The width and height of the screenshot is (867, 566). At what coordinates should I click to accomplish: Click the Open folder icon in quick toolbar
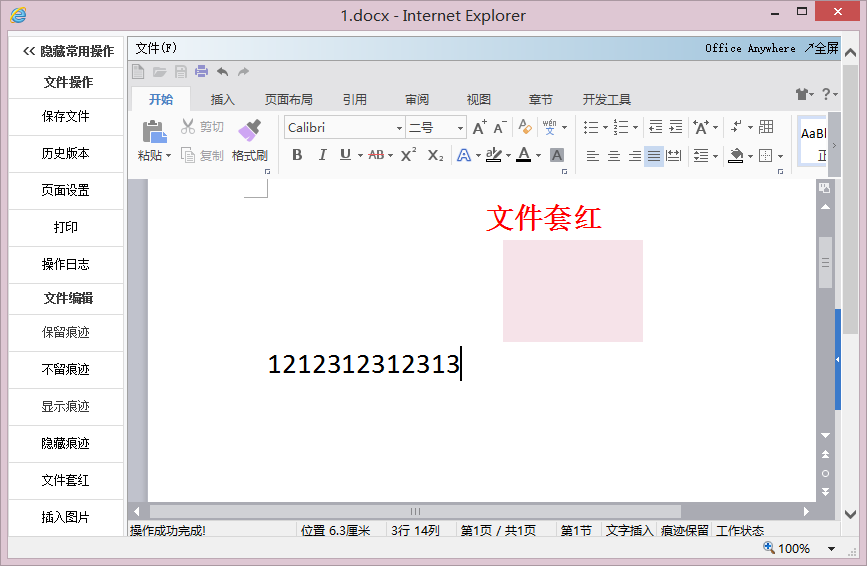pos(160,72)
